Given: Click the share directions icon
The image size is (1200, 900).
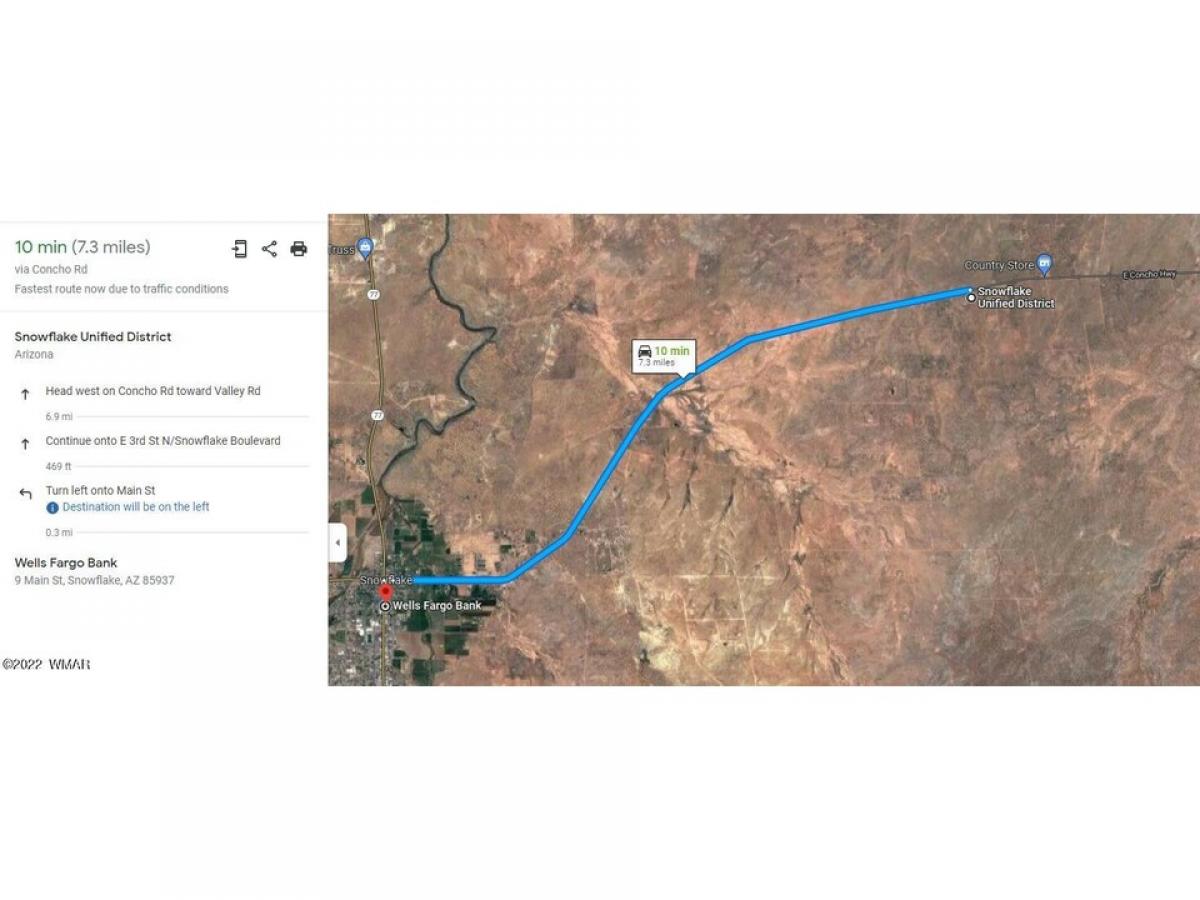Looking at the screenshot, I should 269,249.
